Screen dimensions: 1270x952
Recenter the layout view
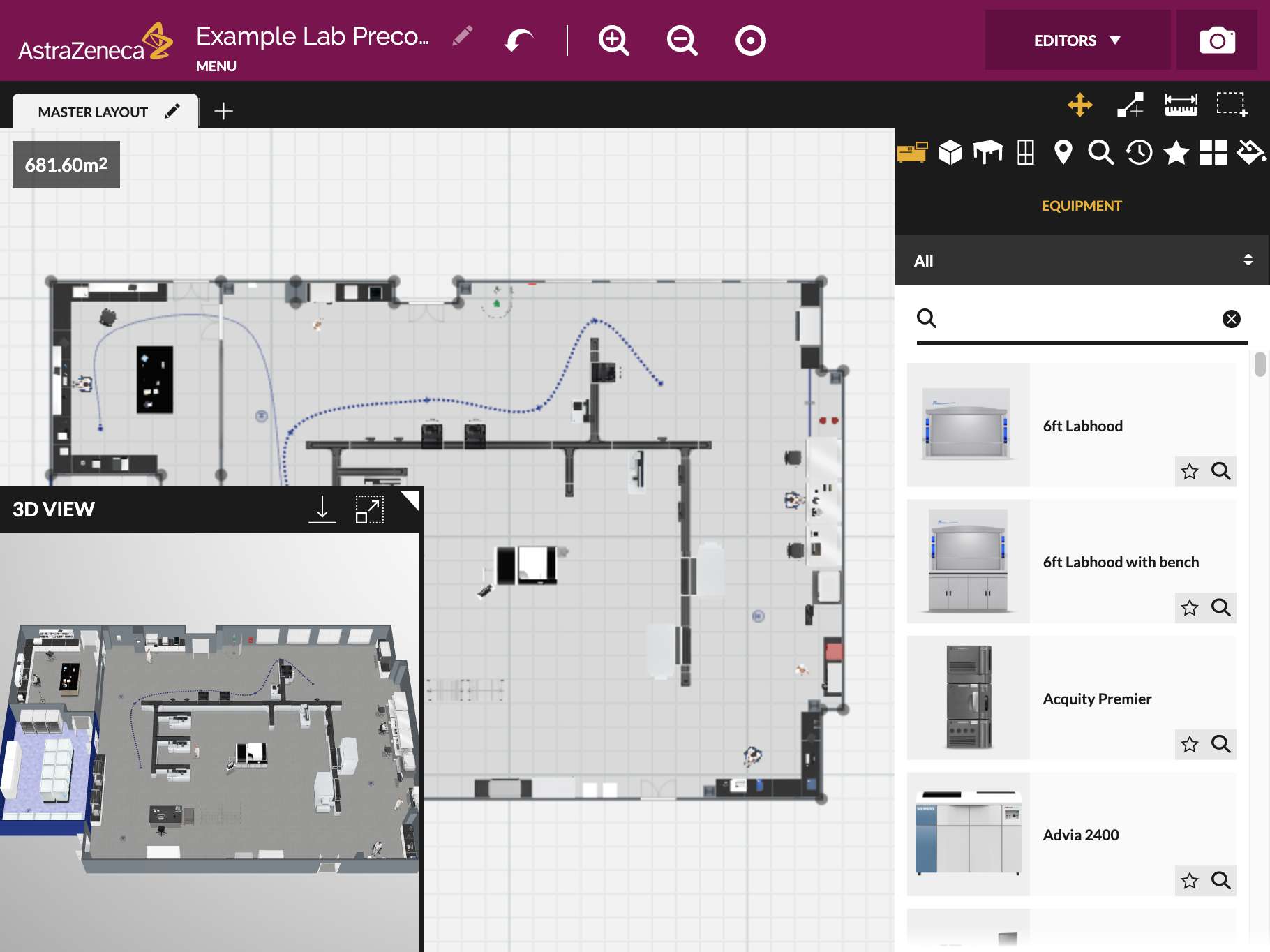[750, 40]
